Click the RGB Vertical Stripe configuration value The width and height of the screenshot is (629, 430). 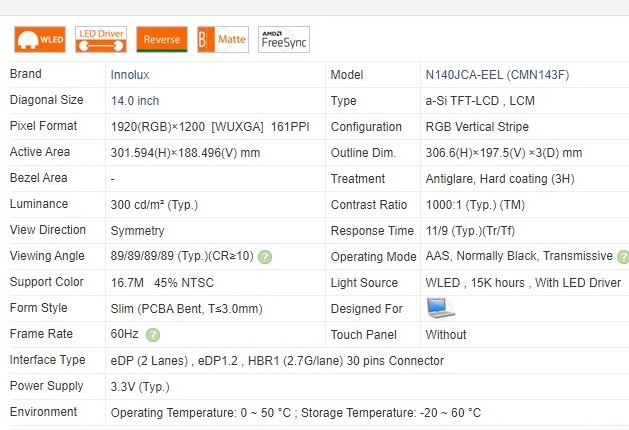coord(477,127)
